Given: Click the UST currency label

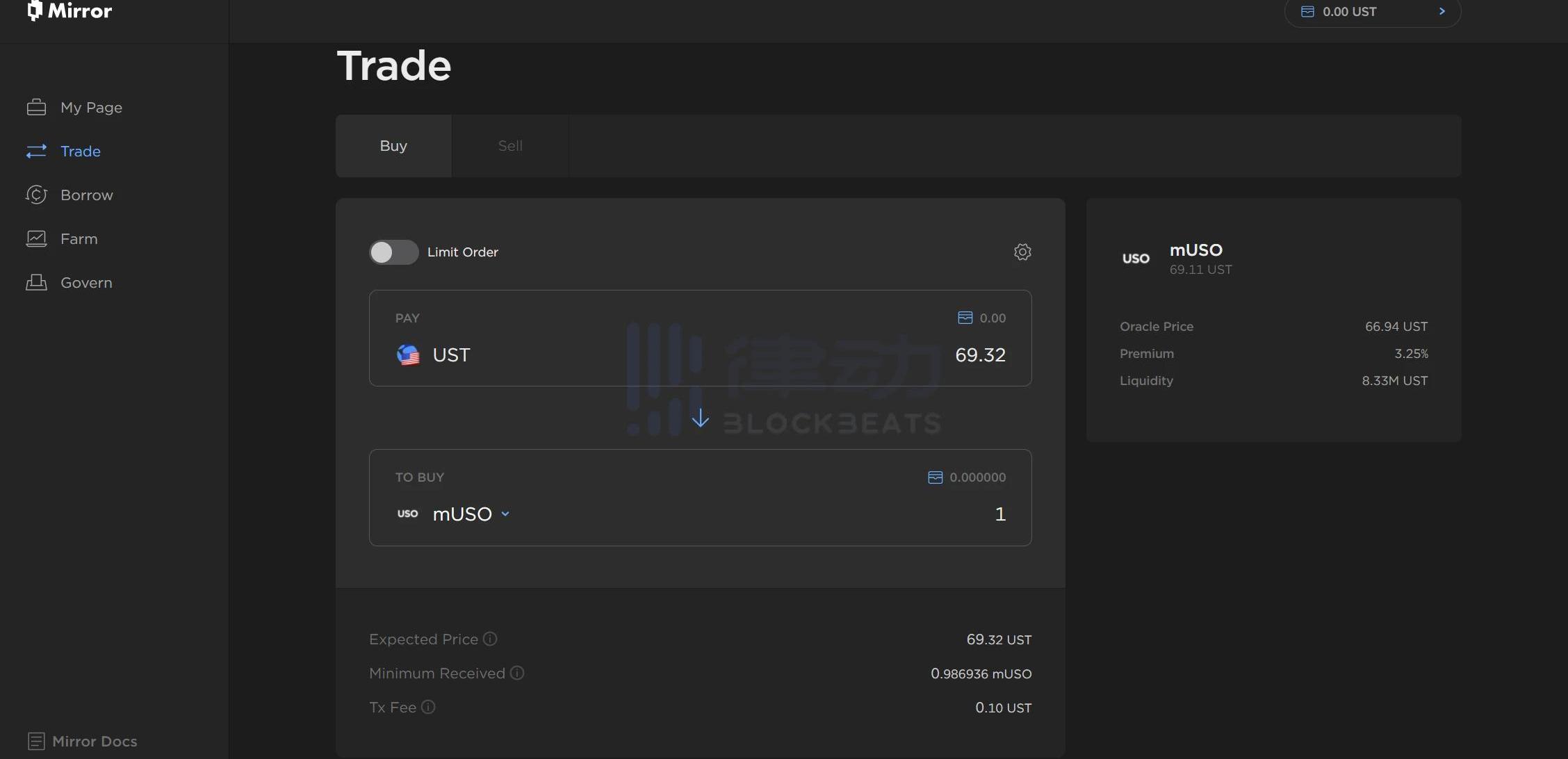Looking at the screenshot, I should tap(451, 354).
